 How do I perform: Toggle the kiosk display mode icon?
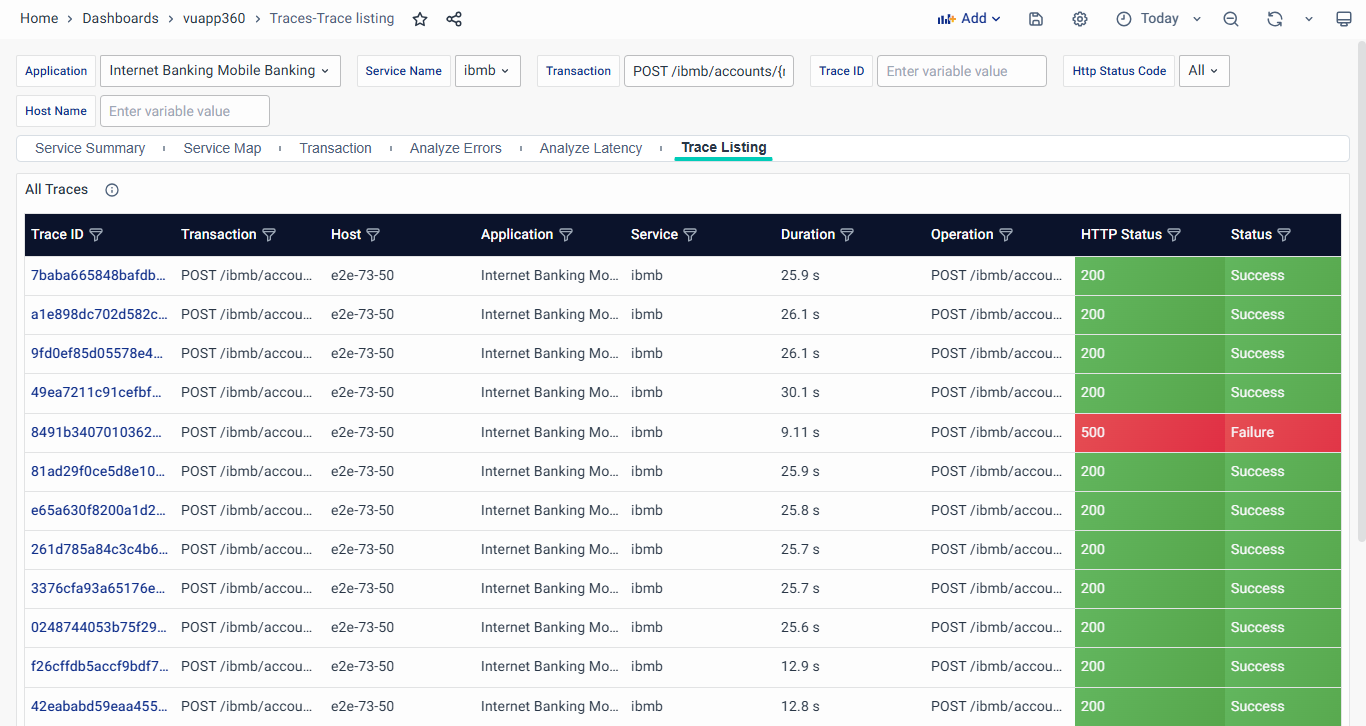pyautogui.click(x=1344, y=19)
